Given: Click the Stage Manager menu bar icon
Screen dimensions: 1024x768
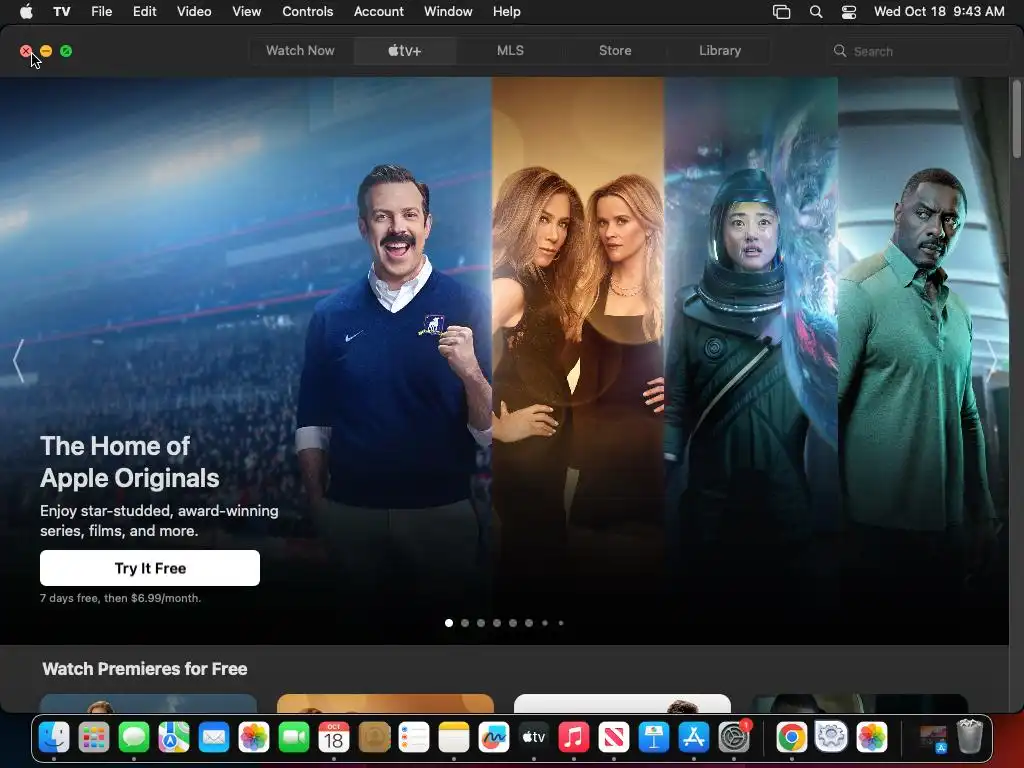Looking at the screenshot, I should [x=781, y=12].
